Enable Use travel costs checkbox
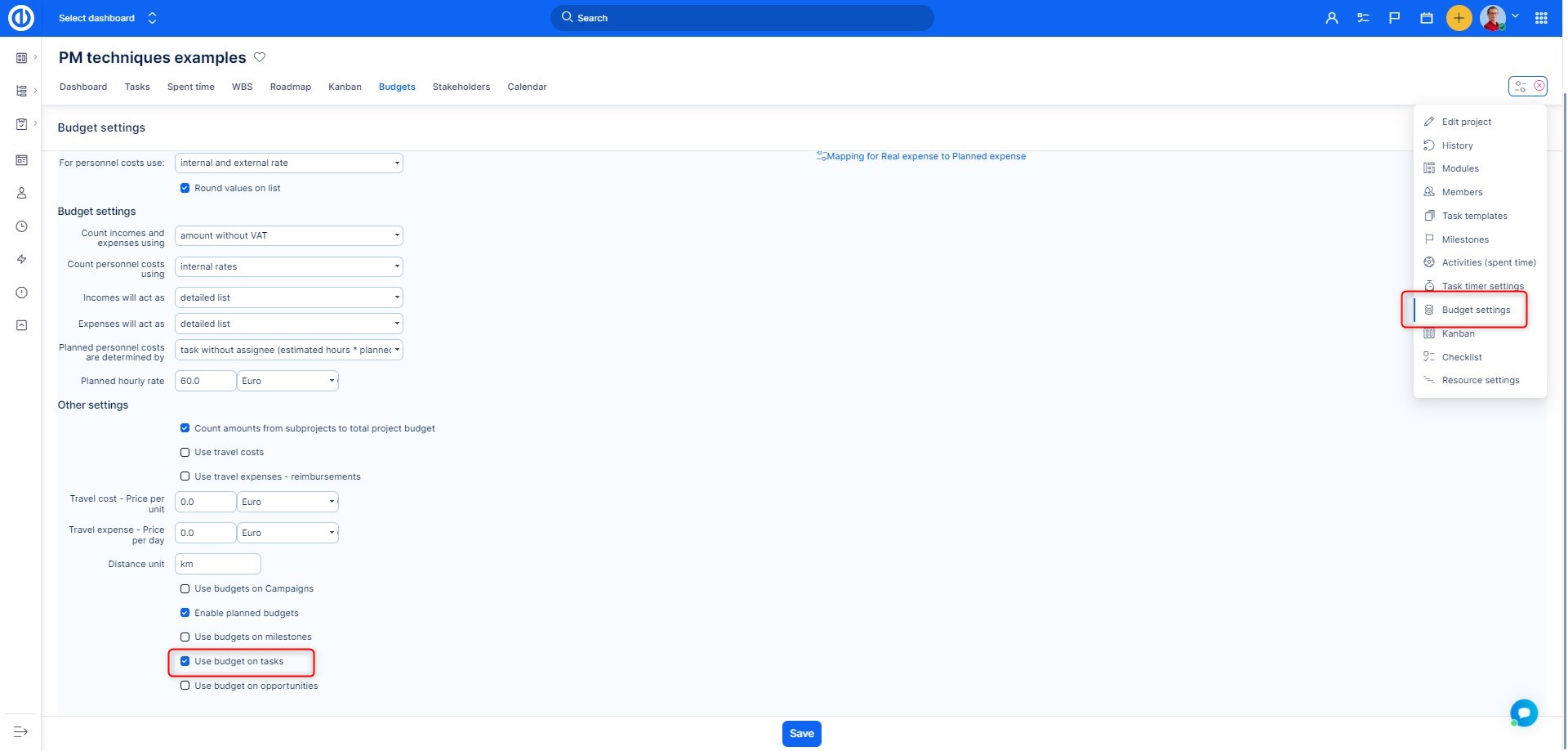This screenshot has height=751, width=1568. tap(185, 453)
